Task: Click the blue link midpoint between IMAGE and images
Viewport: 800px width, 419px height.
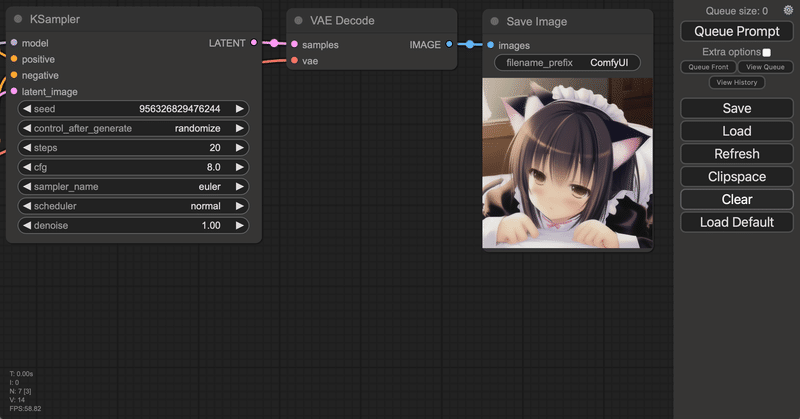Action: pyautogui.click(x=470, y=45)
